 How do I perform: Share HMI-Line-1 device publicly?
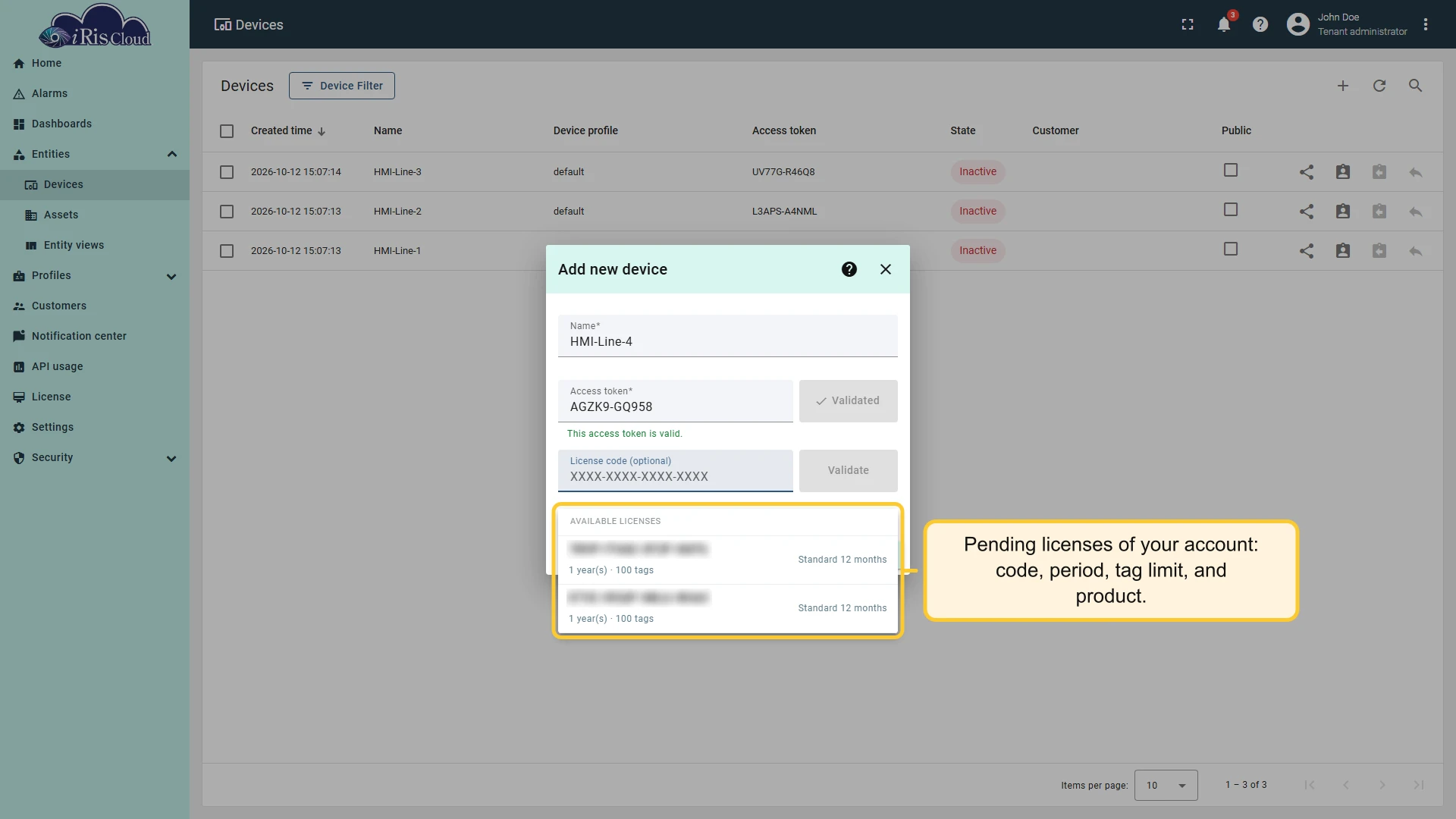point(1307,251)
